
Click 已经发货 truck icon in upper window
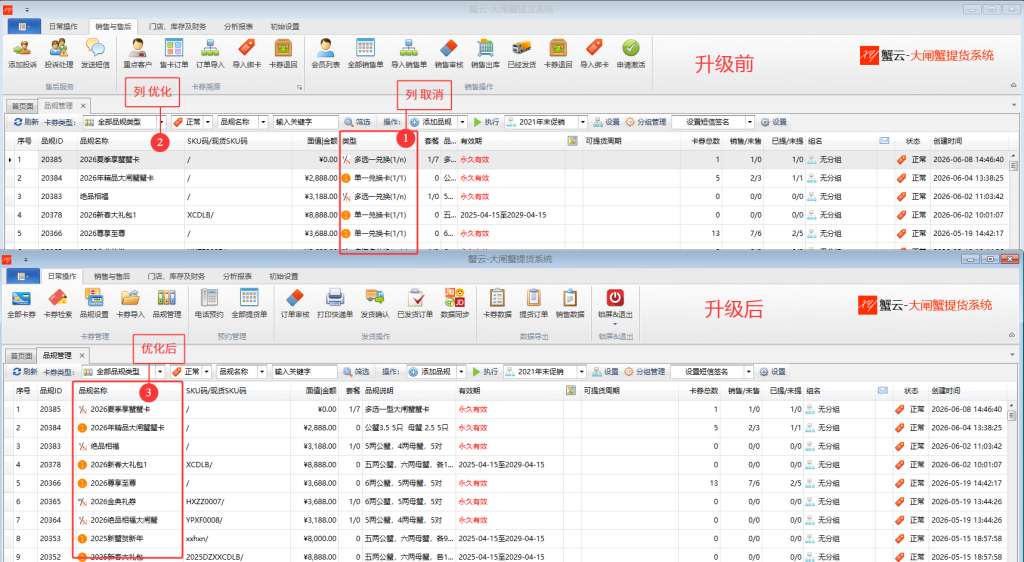pyautogui.click(x=521, y=48)
